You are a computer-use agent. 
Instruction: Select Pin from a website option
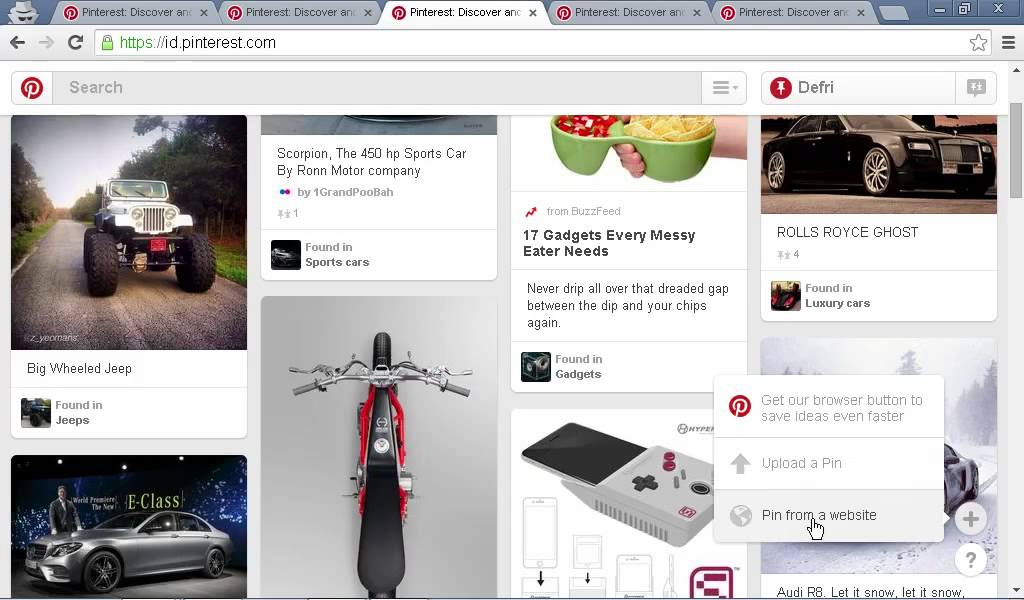(828, 516)
